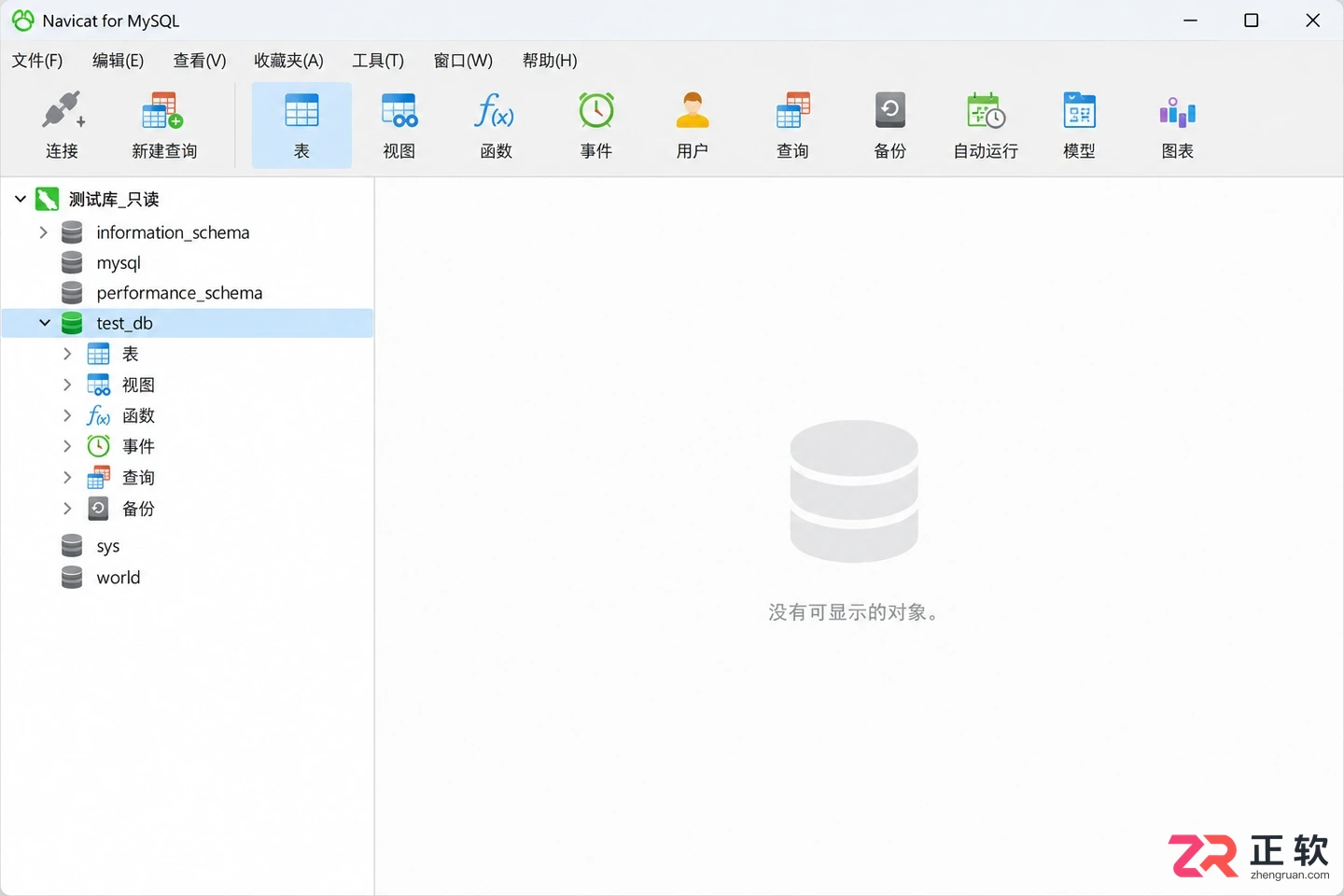
Task: Open 新建查询 new query from toolbar
Action: click(x=164, y=125)
